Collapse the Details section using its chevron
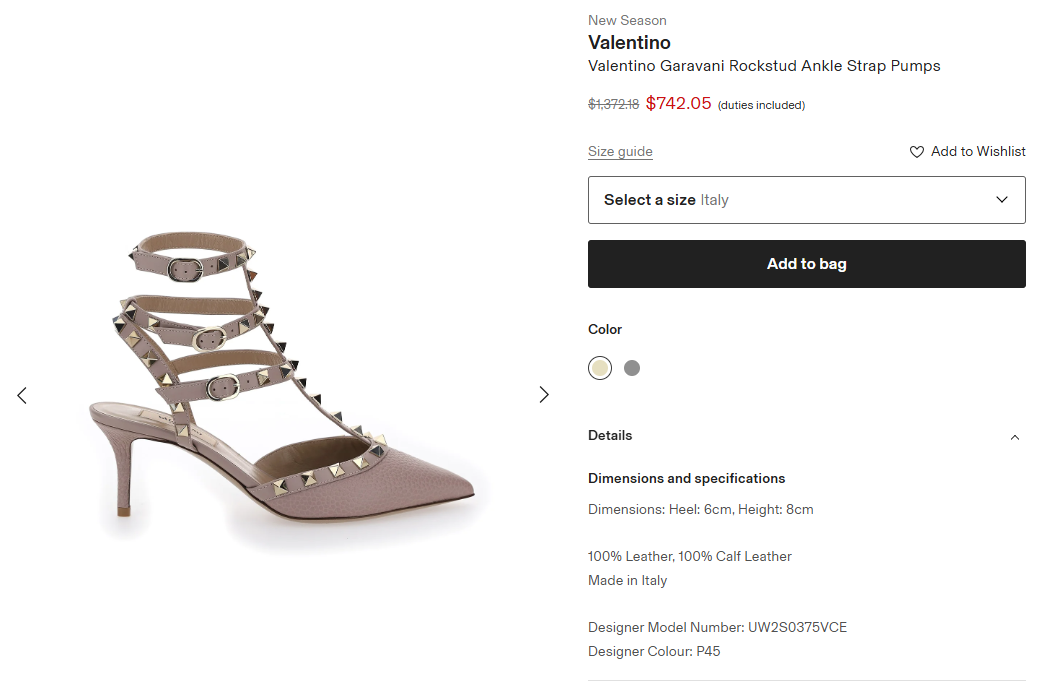This screenshot has width=1042, height=690. (x=1015, y=437)
